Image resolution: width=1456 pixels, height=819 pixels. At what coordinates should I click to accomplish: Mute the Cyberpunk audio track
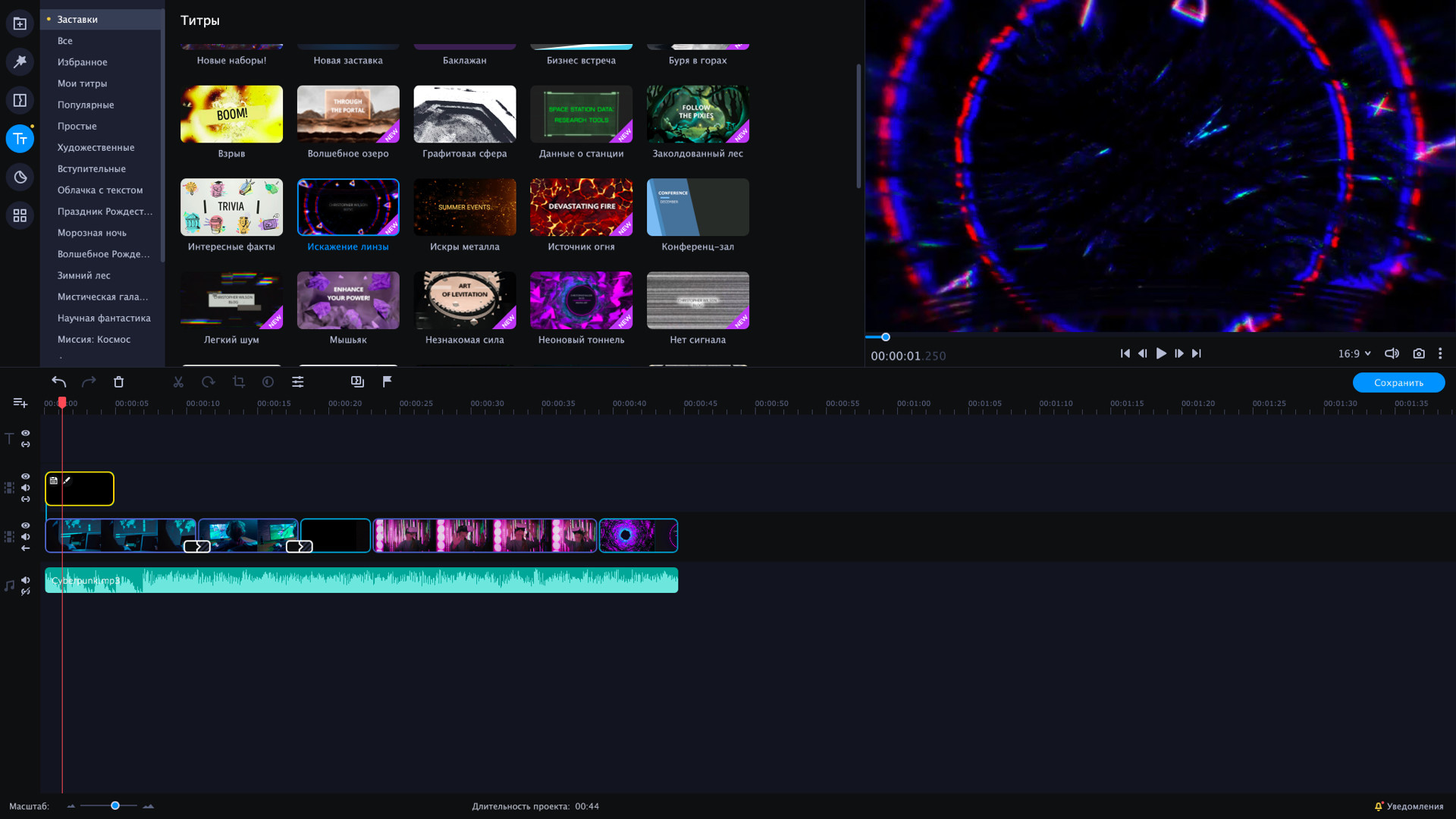pos(25,580)
